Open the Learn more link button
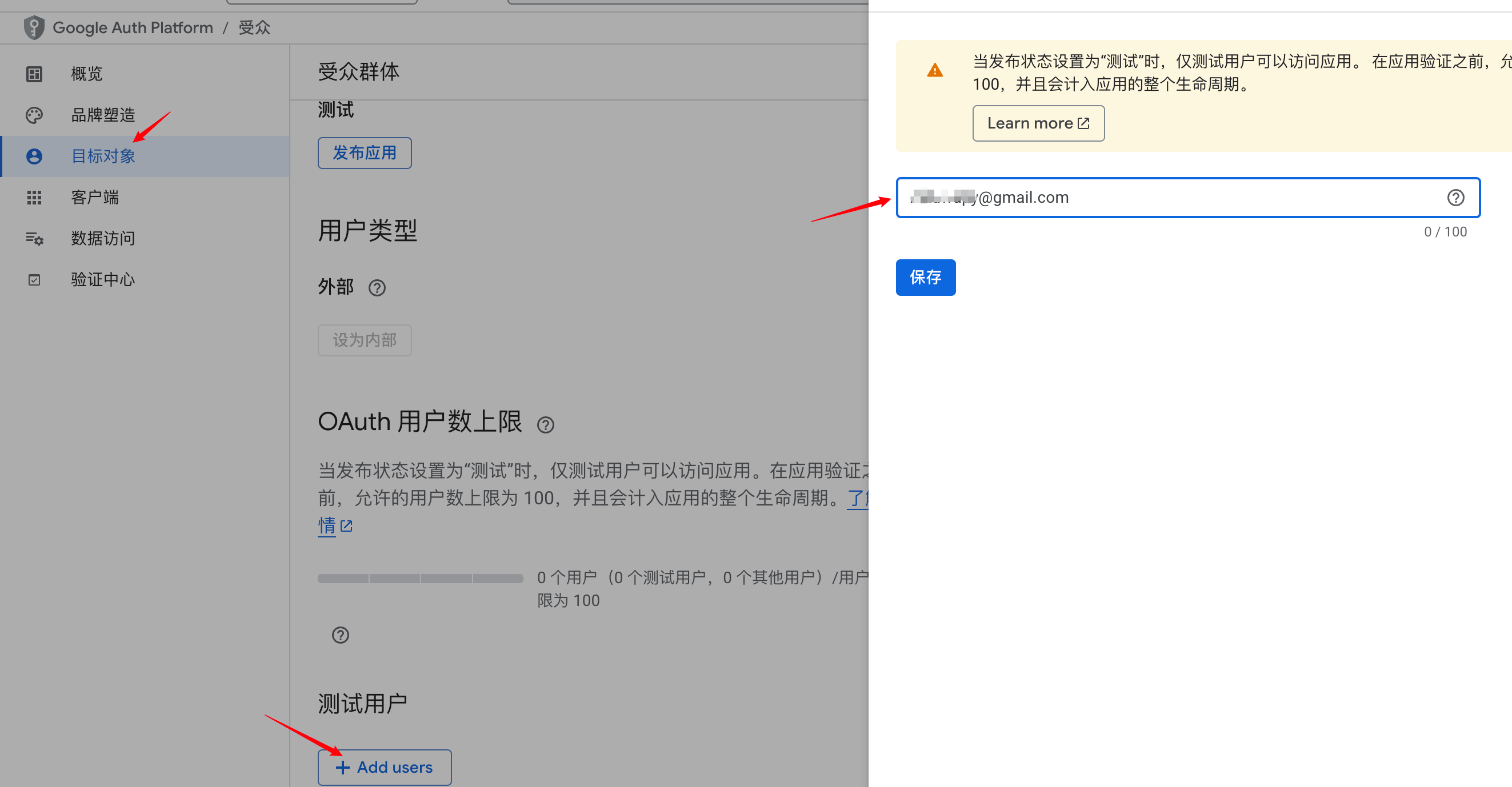Screen dimensions: 1512x787 pos(1038,123)
